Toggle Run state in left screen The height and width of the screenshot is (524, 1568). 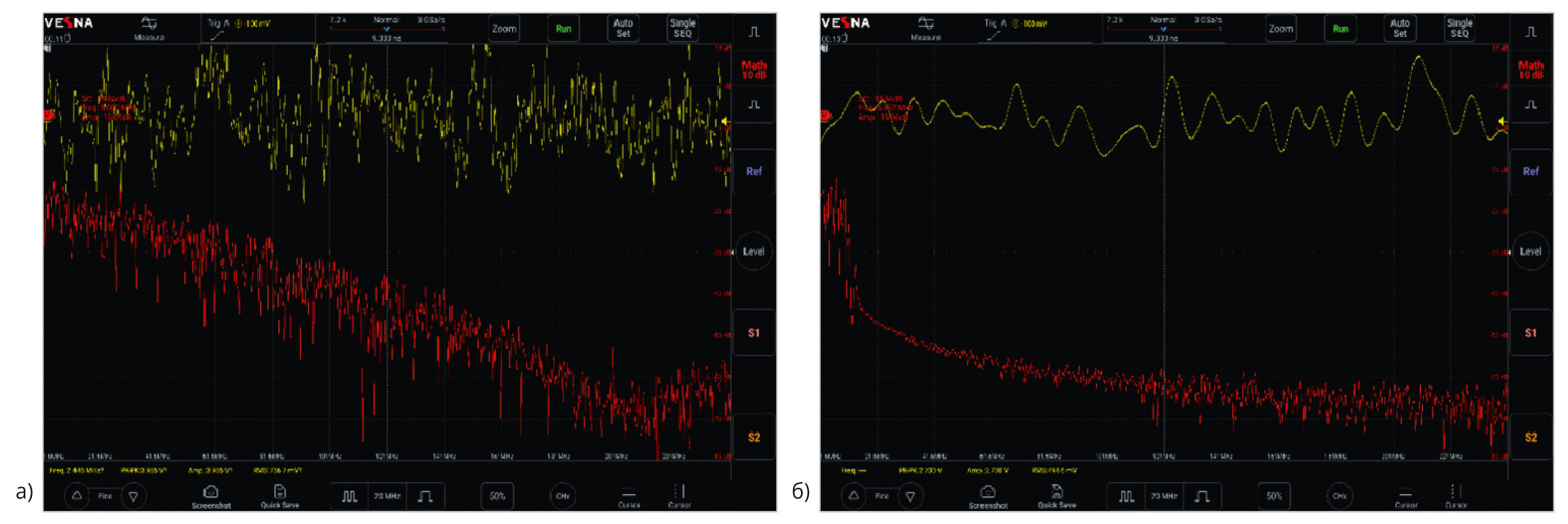point(563,29)
